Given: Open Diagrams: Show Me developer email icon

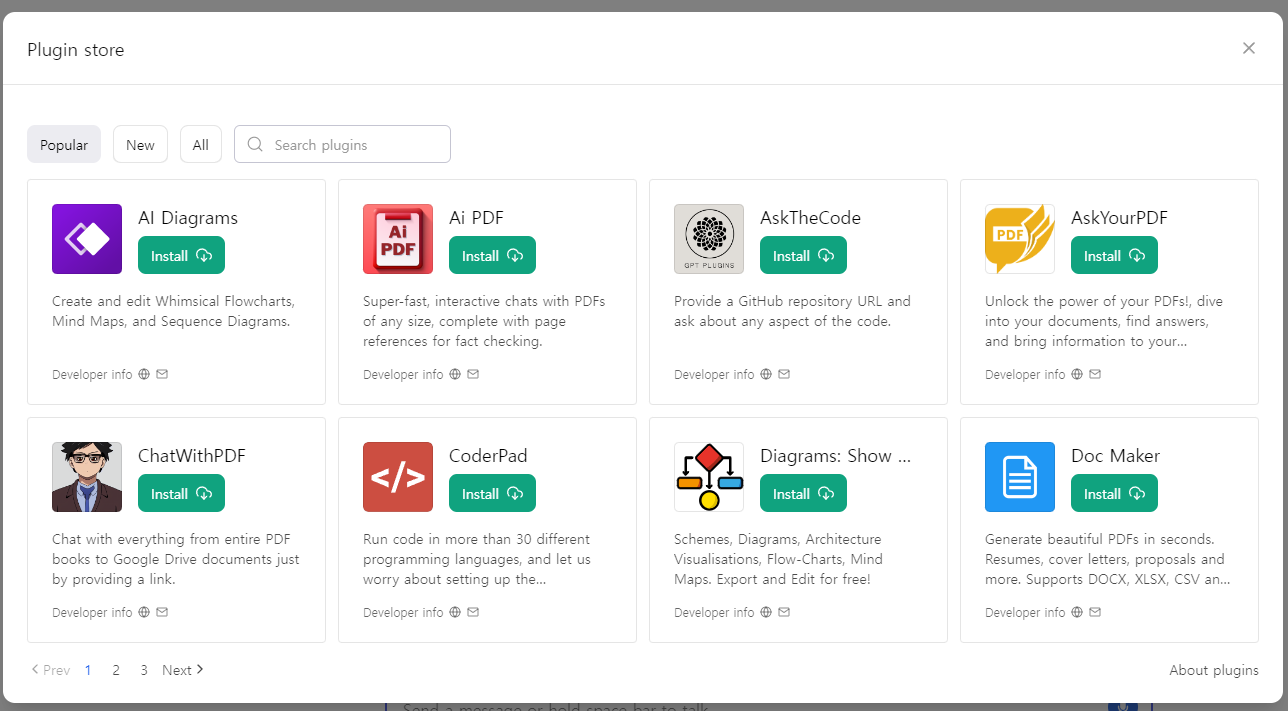Looking at the screenshot, I should [784, 612].
